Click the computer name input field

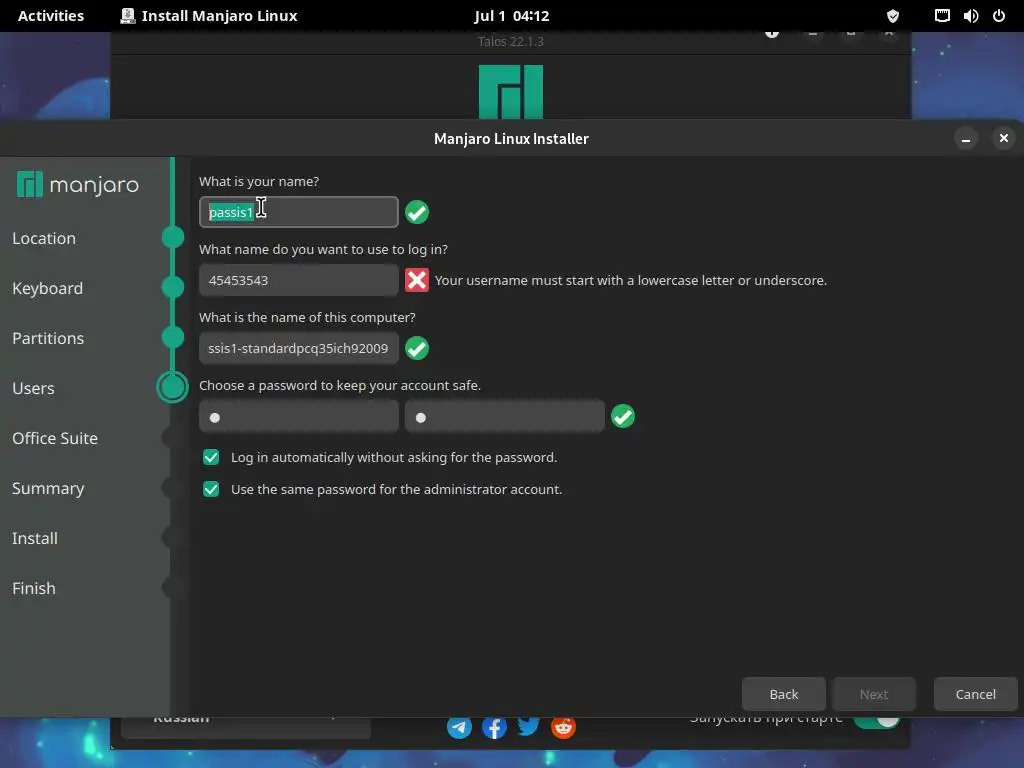[x=298, y=348]
